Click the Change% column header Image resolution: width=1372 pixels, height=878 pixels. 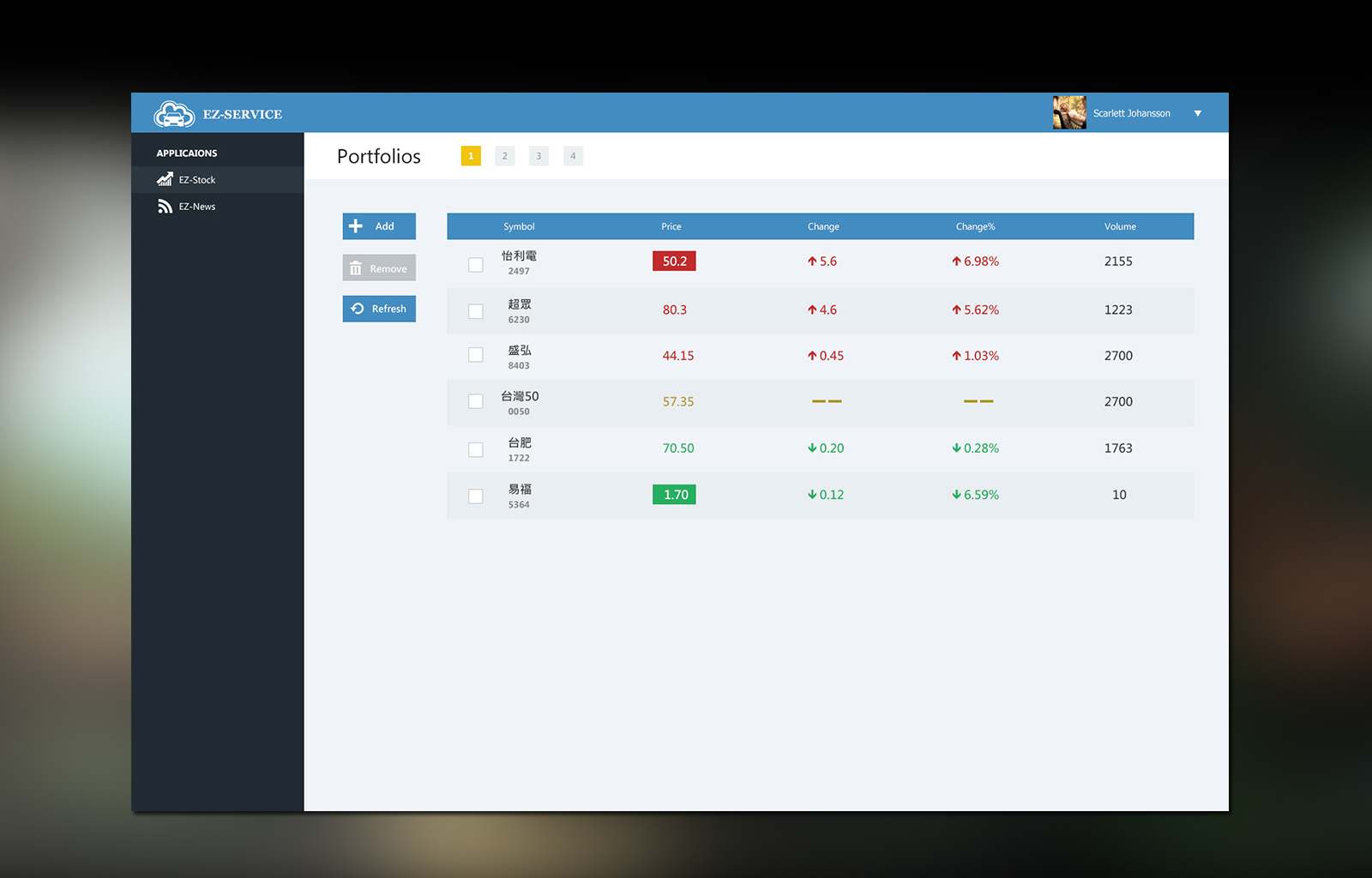tap(975, 226)
